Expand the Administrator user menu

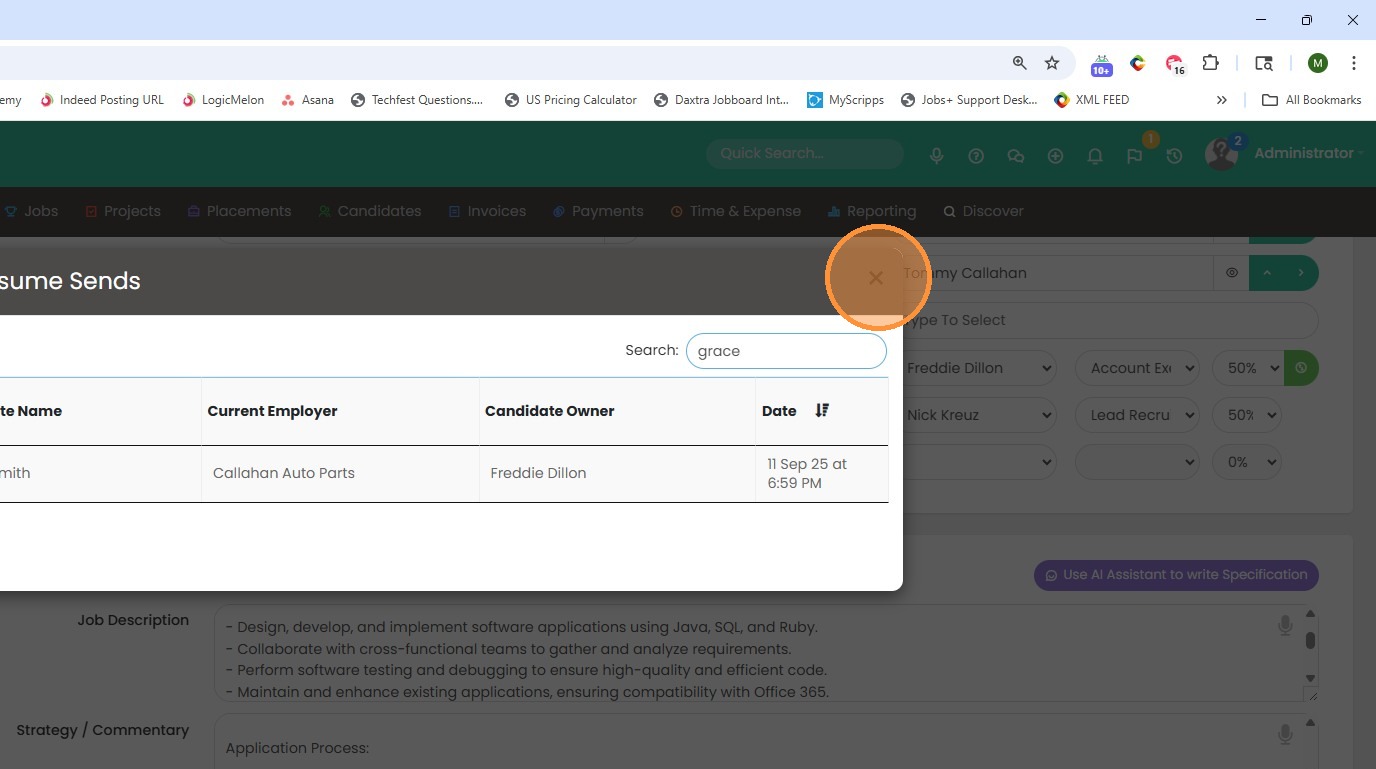click(1309, 153)
